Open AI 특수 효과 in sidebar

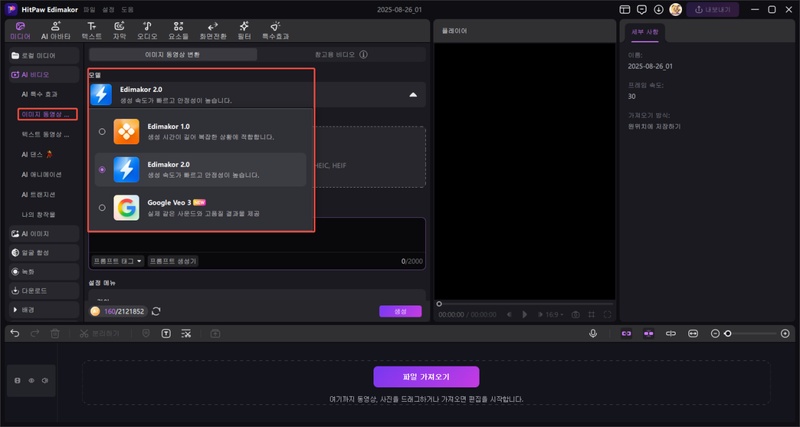[x=39, y=94]
